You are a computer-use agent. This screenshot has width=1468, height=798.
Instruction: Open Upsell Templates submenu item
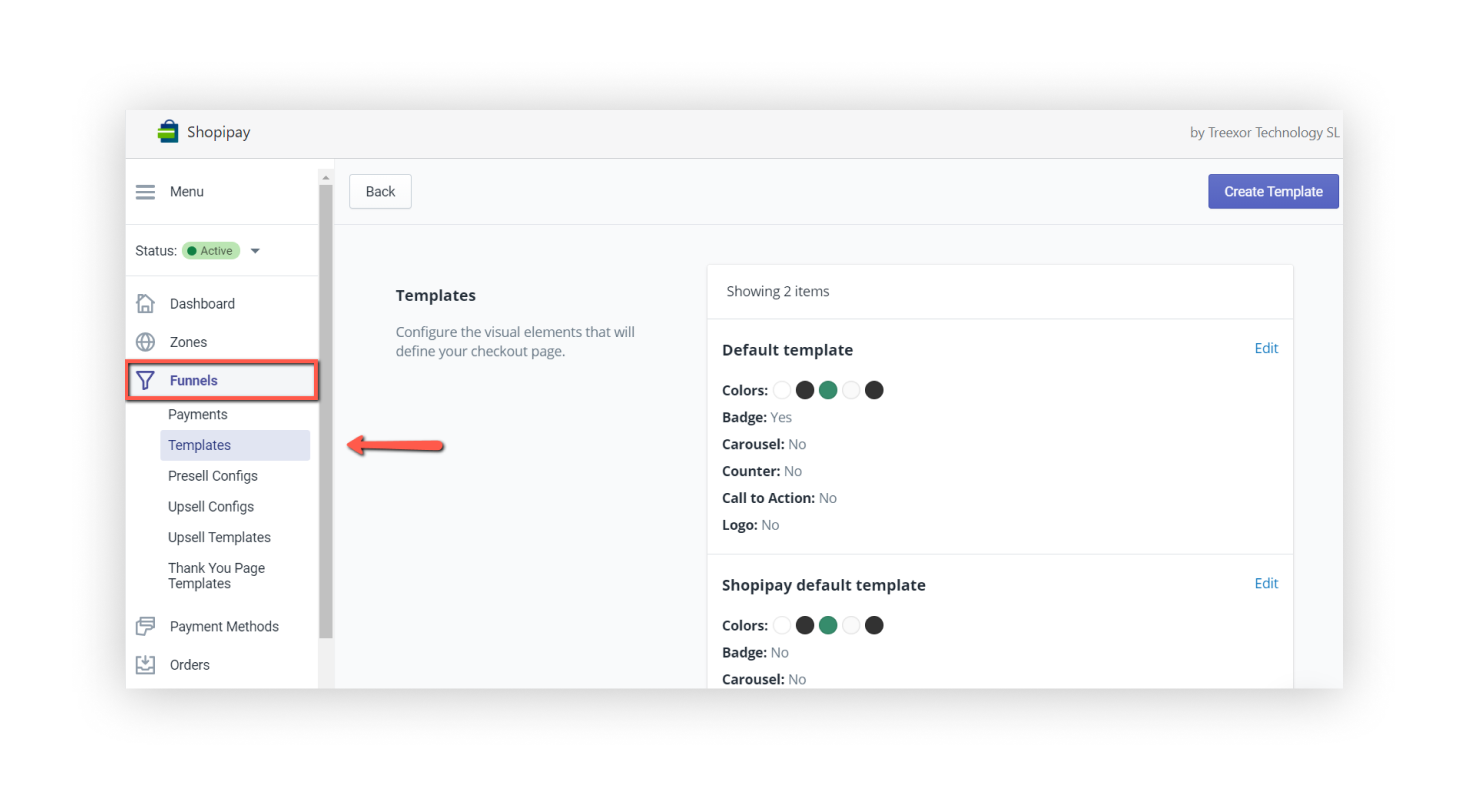coord(219,537)
